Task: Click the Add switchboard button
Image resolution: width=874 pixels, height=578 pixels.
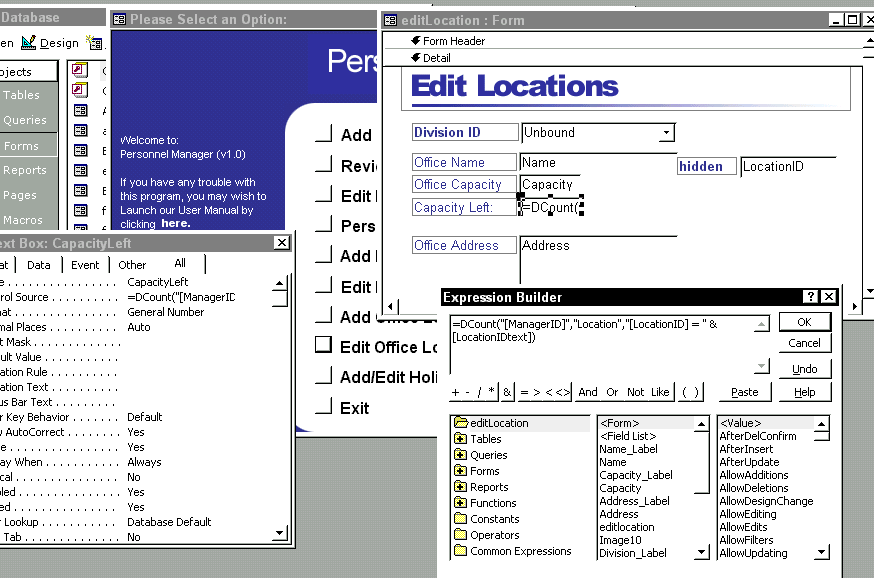Action: point(324,135)
